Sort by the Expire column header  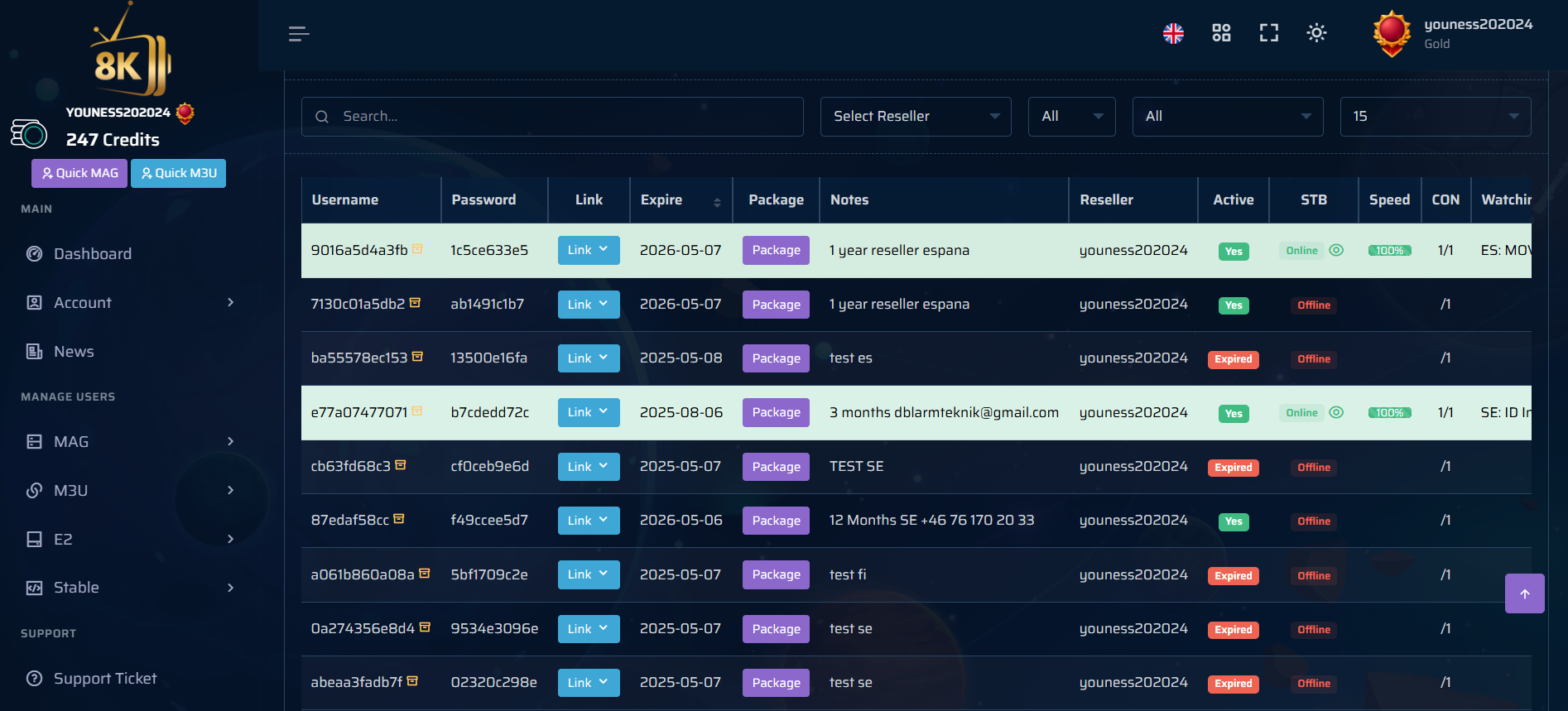pyautogui.click(x=681, y=200)
